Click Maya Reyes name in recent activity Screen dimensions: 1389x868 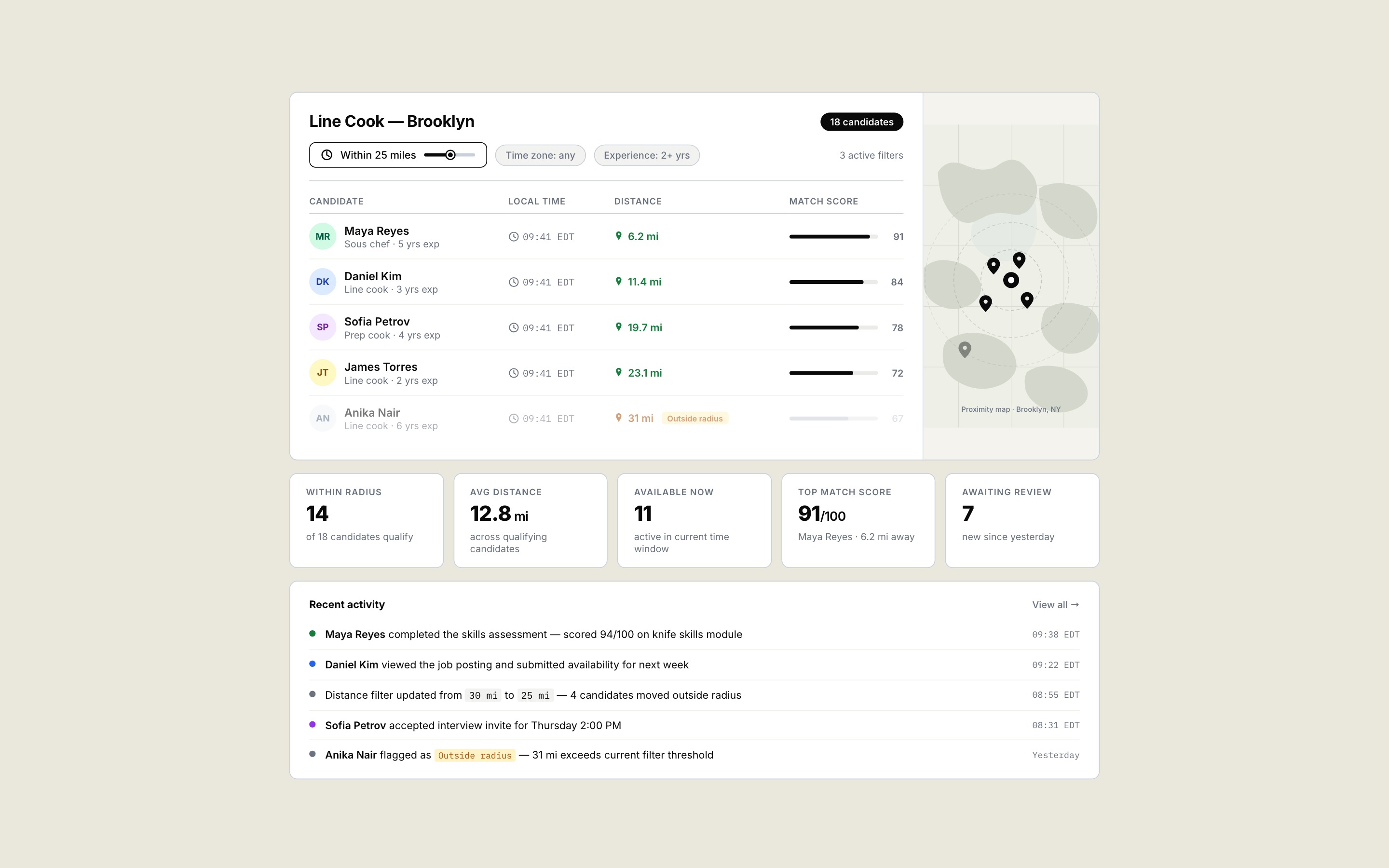(354, 634)
